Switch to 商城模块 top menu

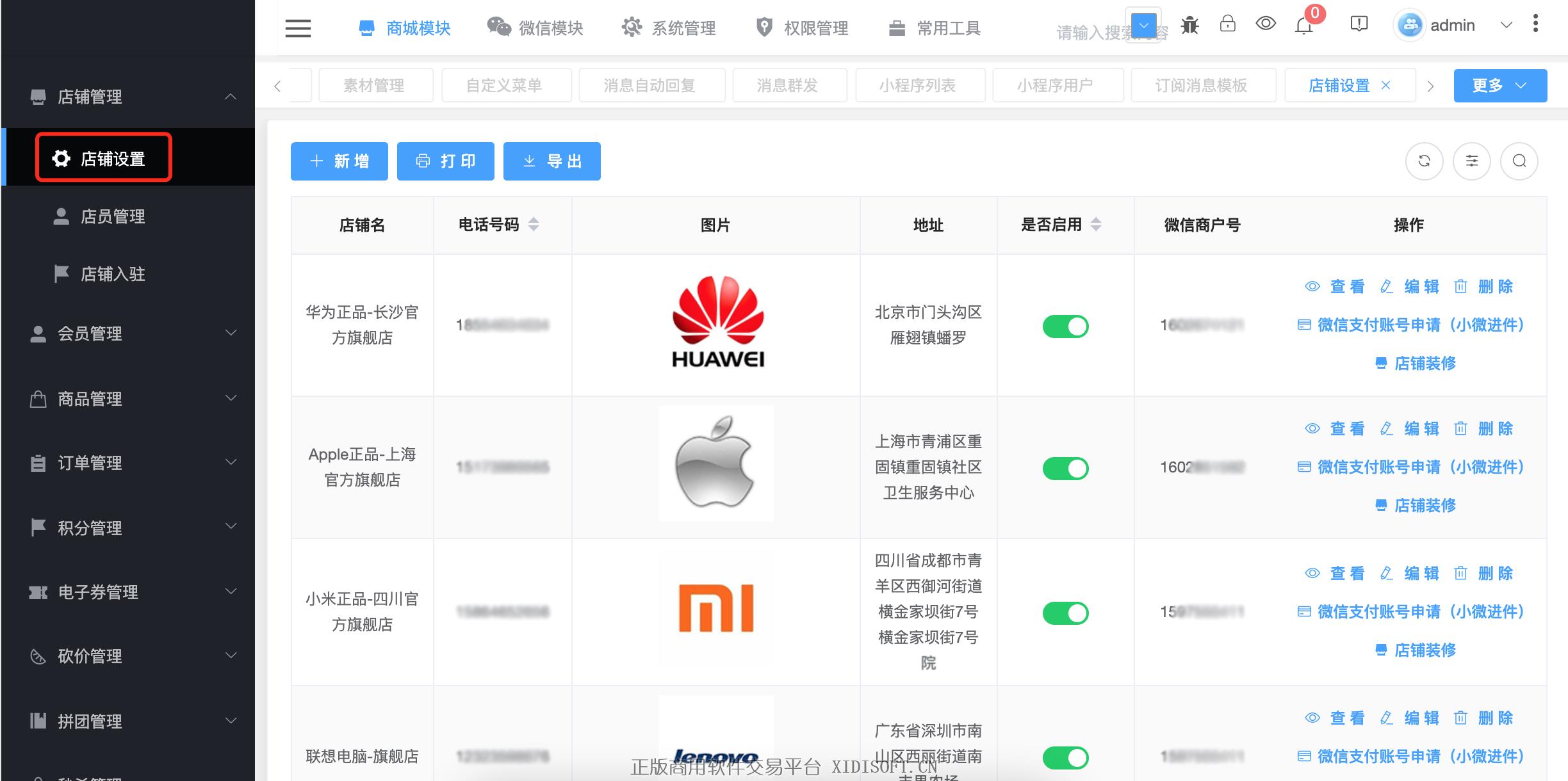tap(404, 28)
